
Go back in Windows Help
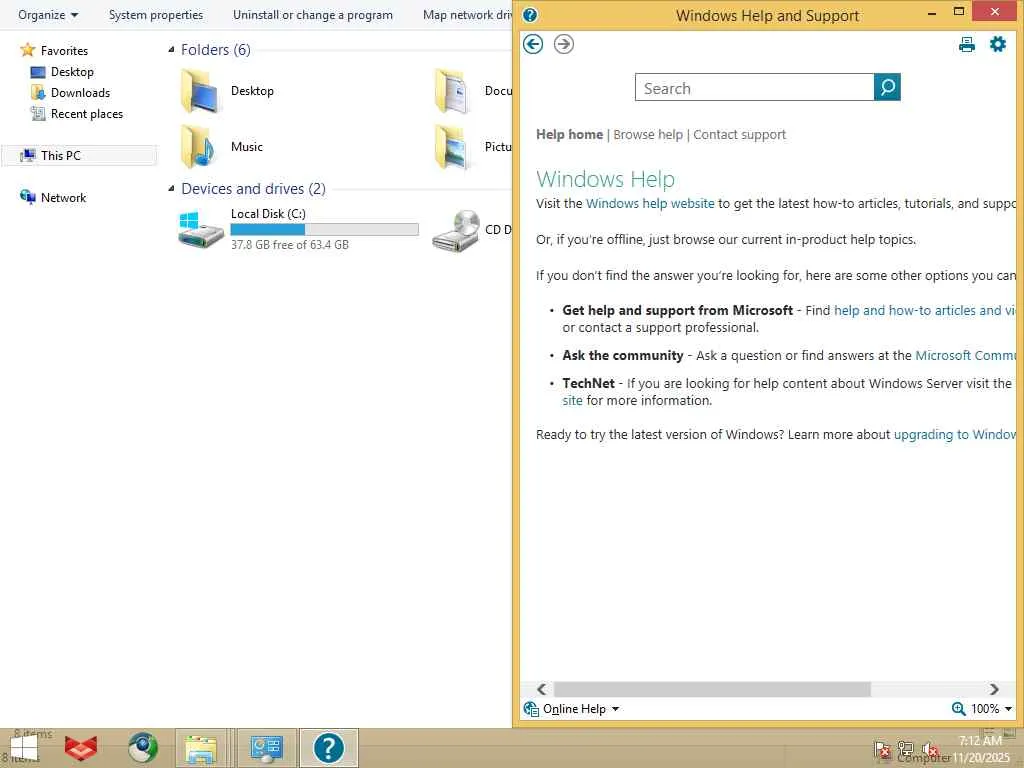[533, 44]
